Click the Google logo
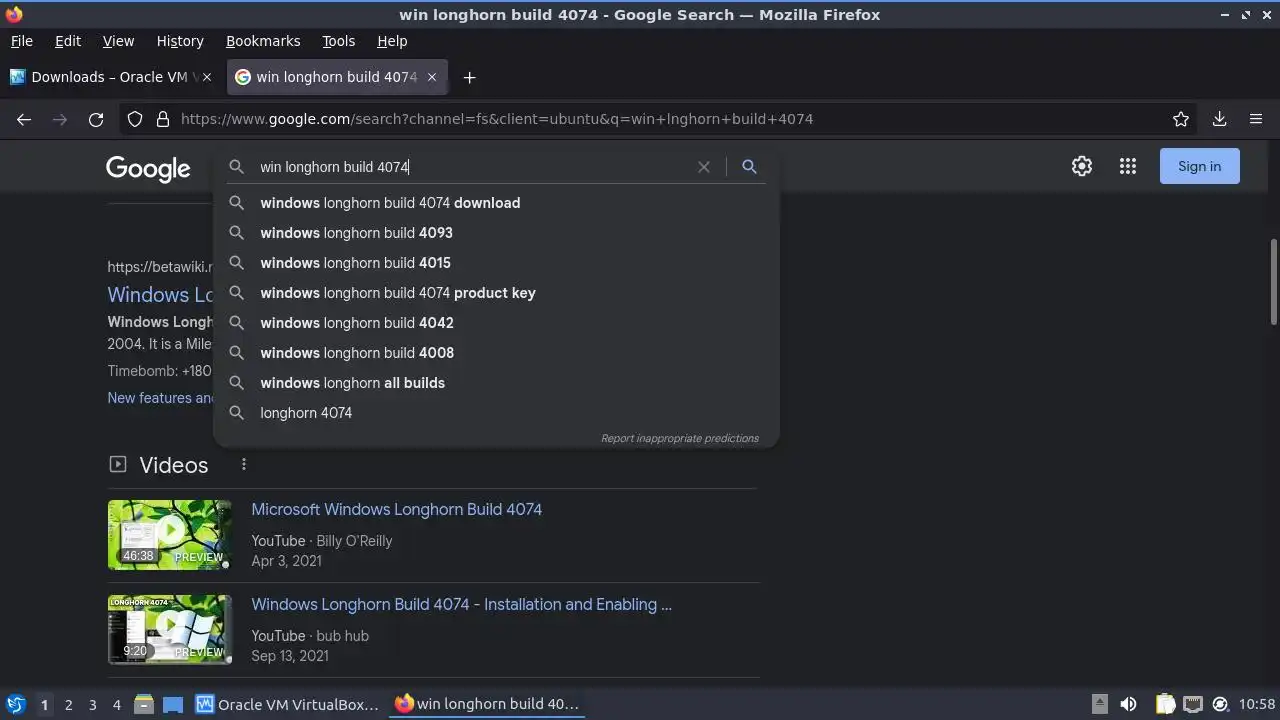The height and width of the screenshot is (720, 1280). (x=148, y=168)
